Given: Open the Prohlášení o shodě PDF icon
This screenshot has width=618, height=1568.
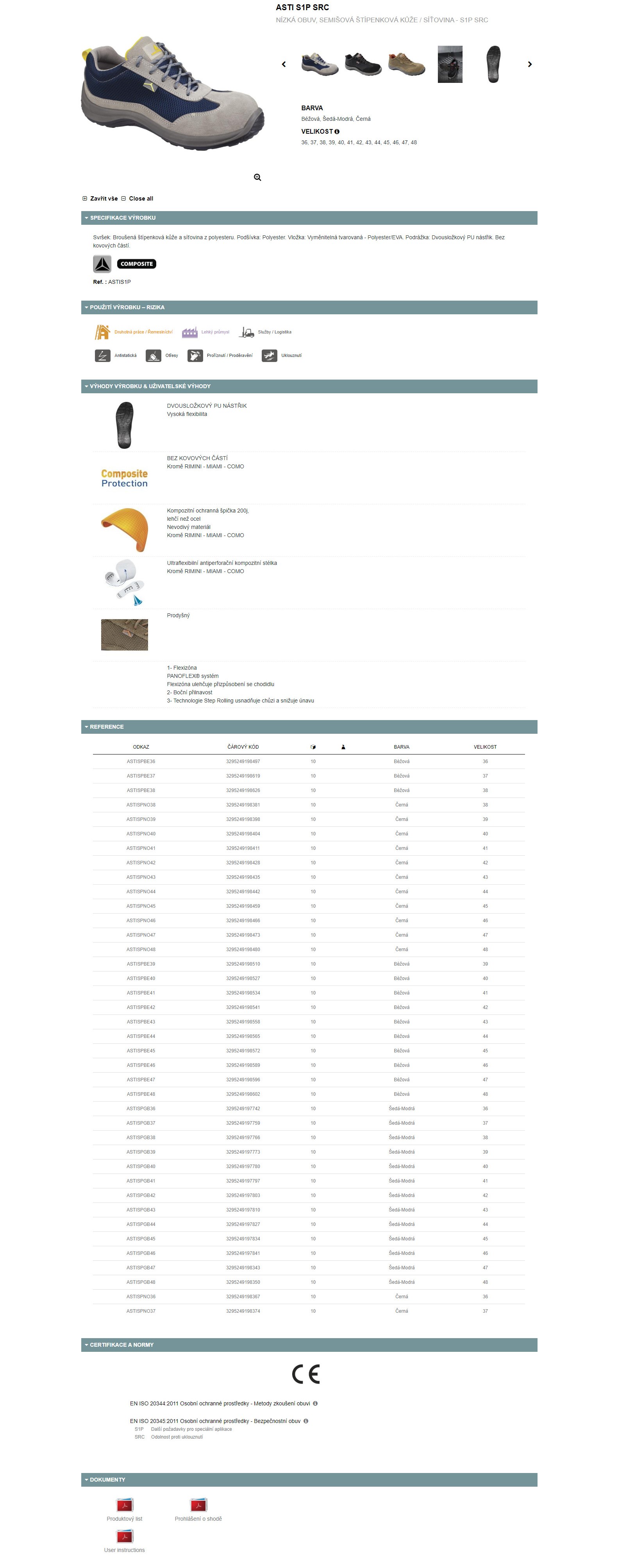Looking at the screenshot, I should pos(198,1505).
